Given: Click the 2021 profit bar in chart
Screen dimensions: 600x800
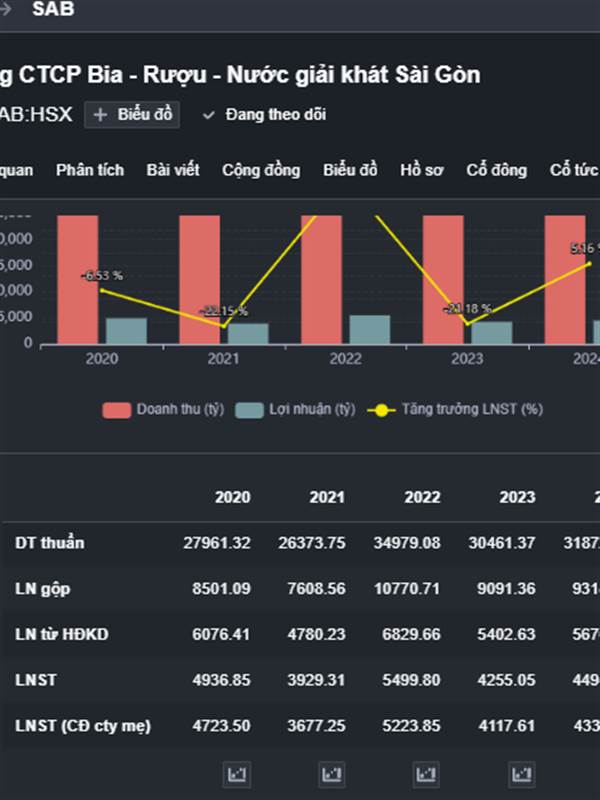Looking at the screenshot, I should 248,334.
